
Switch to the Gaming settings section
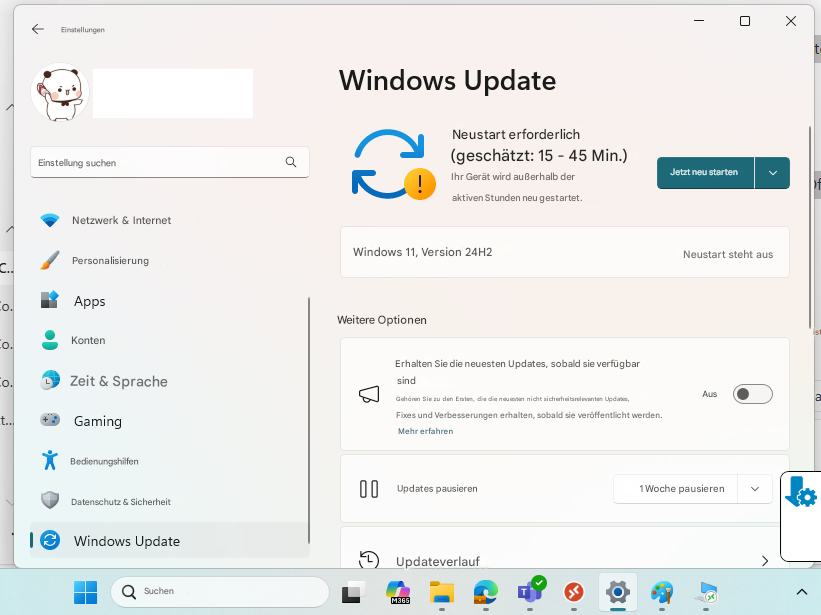51,420
